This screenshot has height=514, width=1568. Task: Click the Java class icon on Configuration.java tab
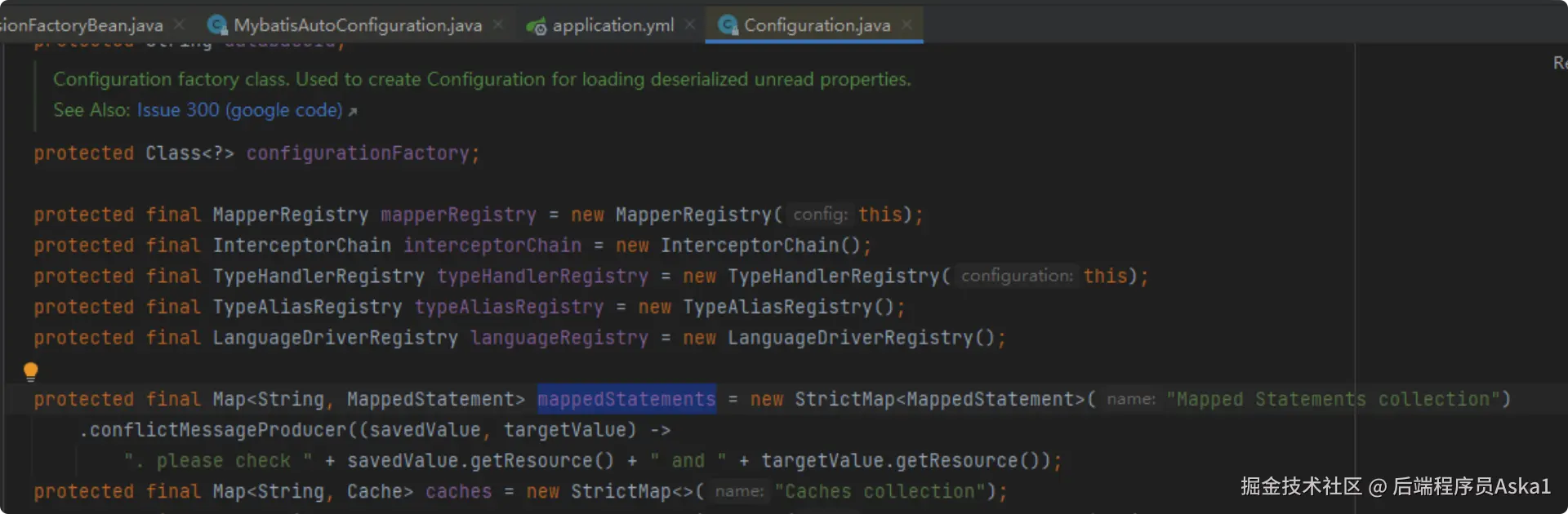728,26
